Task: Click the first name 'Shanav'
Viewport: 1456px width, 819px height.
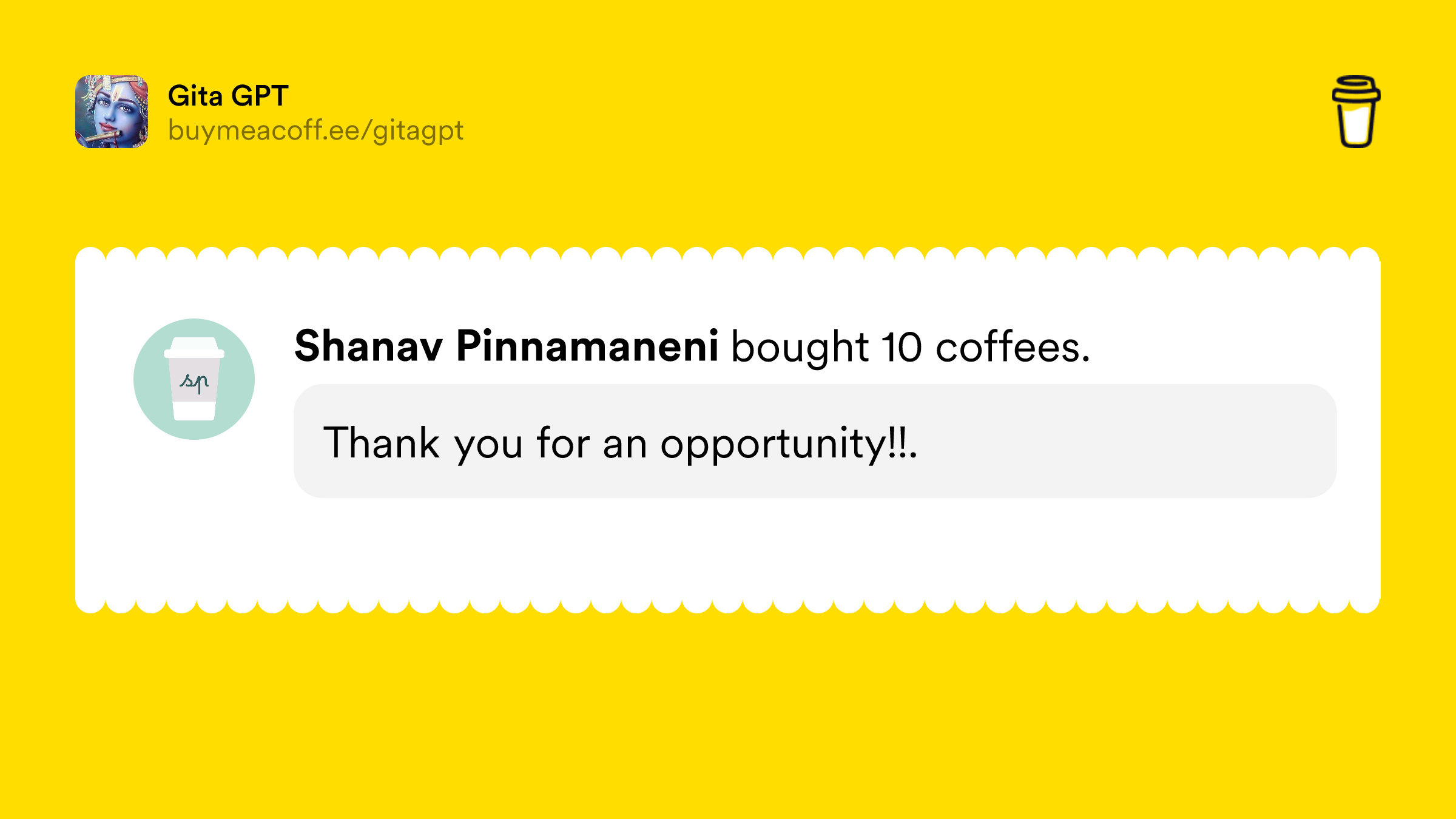Action: pos(368,346)
